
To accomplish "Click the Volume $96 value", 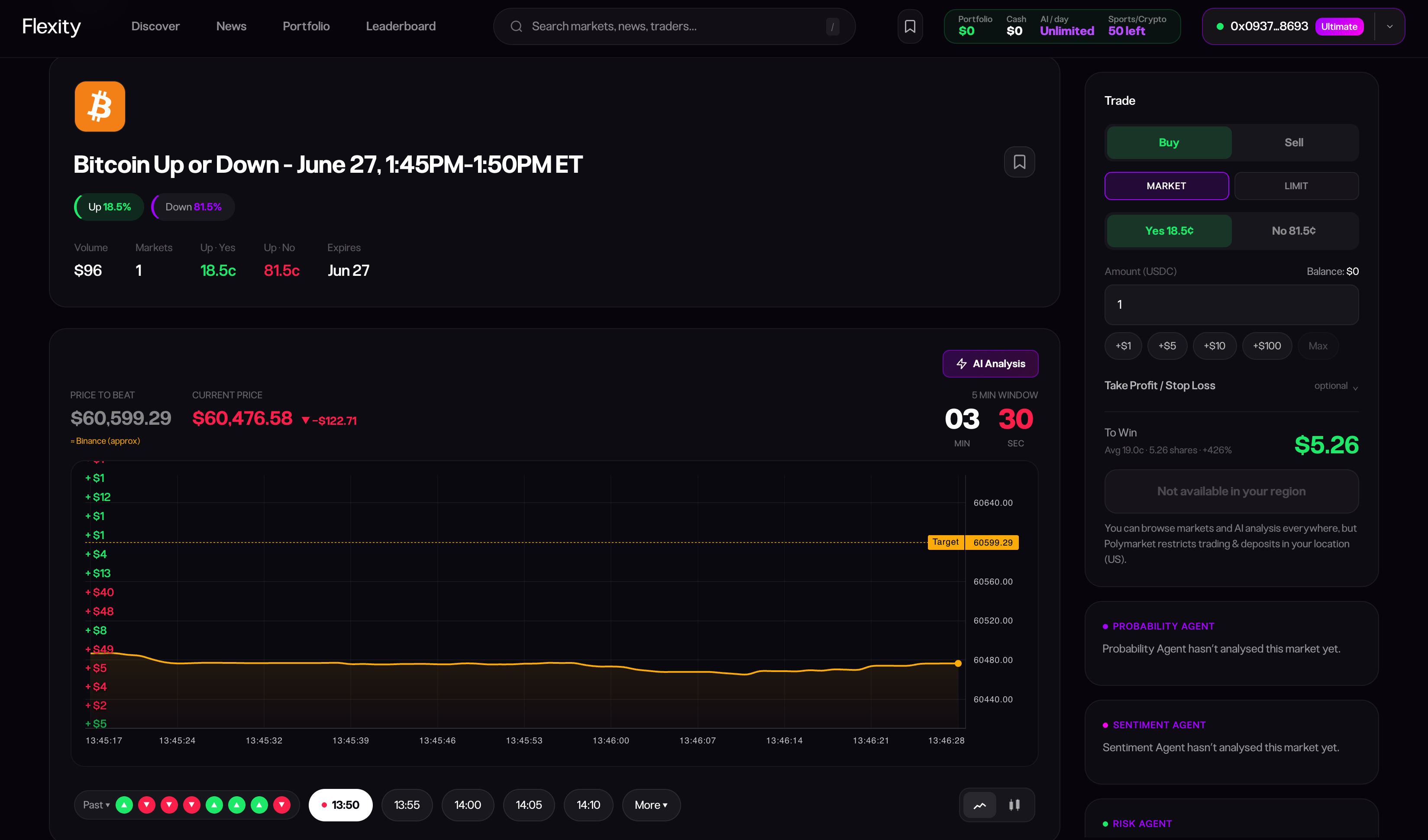I will pyautogui.click(x=88, y=271).
